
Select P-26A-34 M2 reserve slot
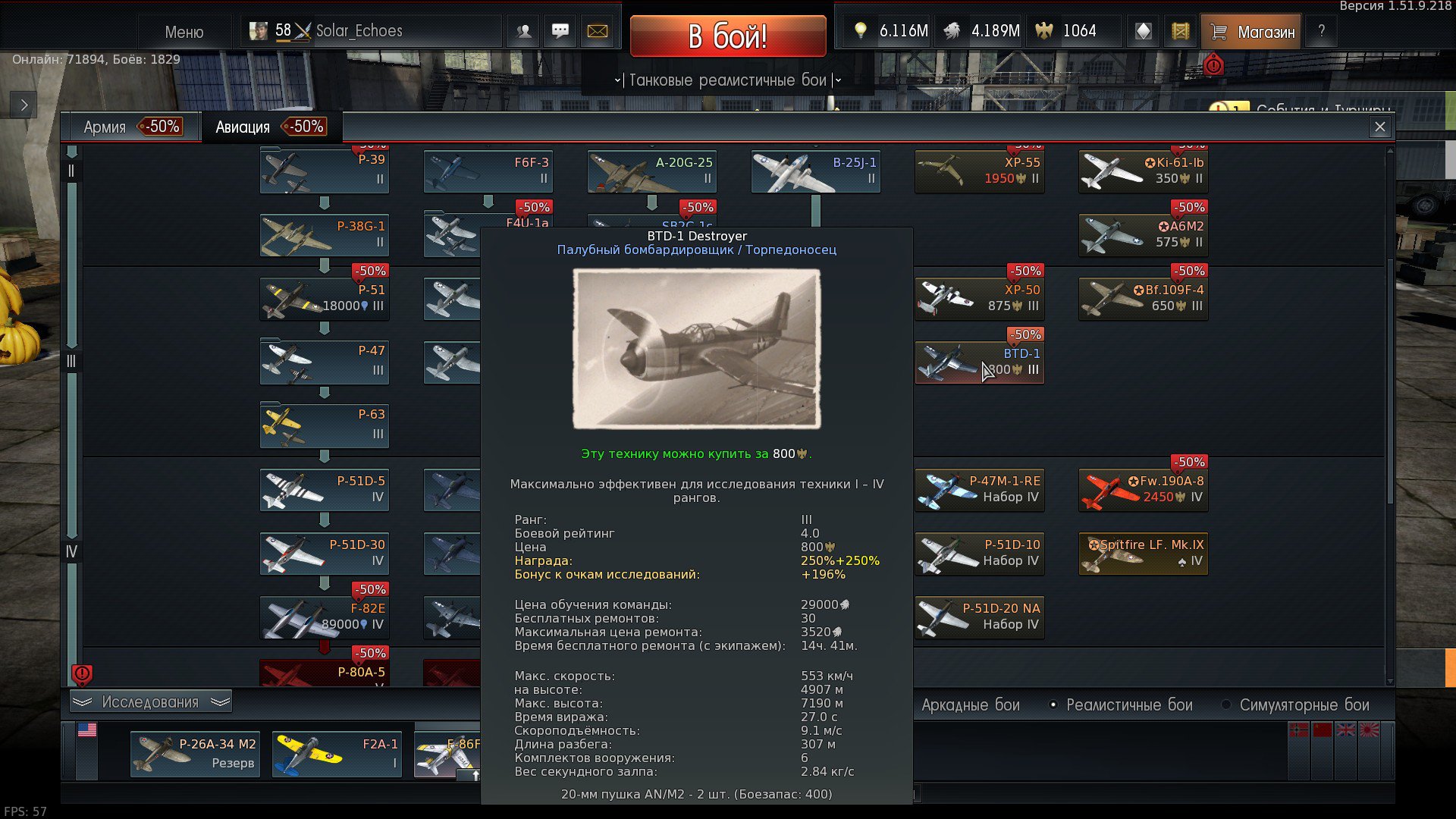click(195, 754)
